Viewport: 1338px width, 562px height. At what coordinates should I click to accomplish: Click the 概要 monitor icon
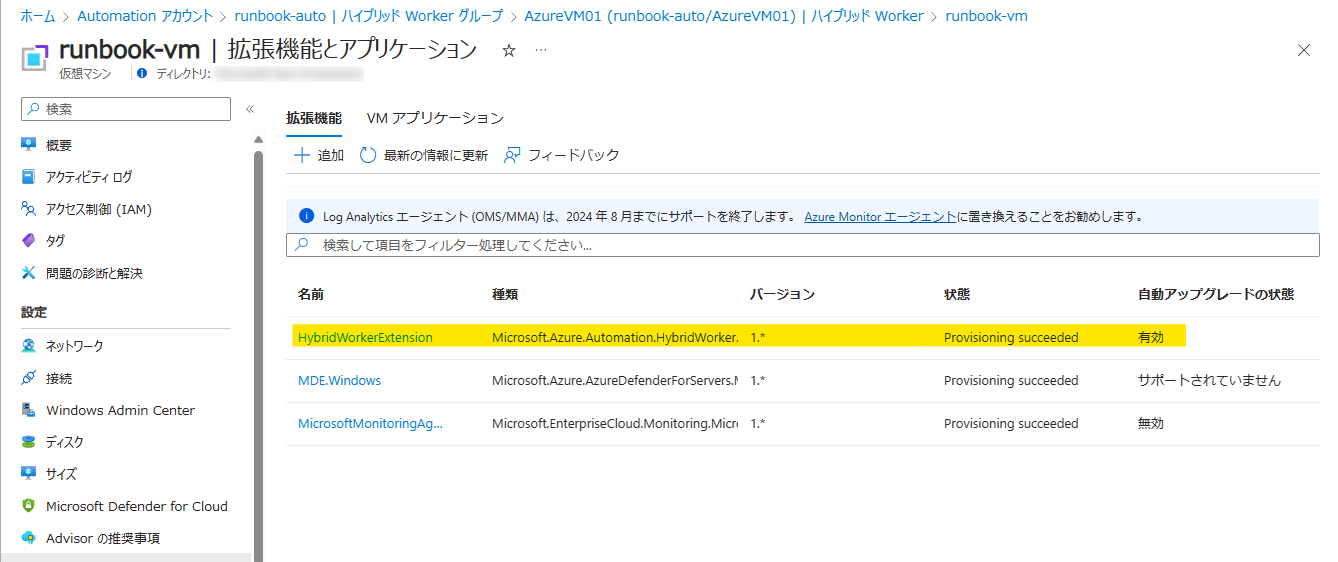29,145
